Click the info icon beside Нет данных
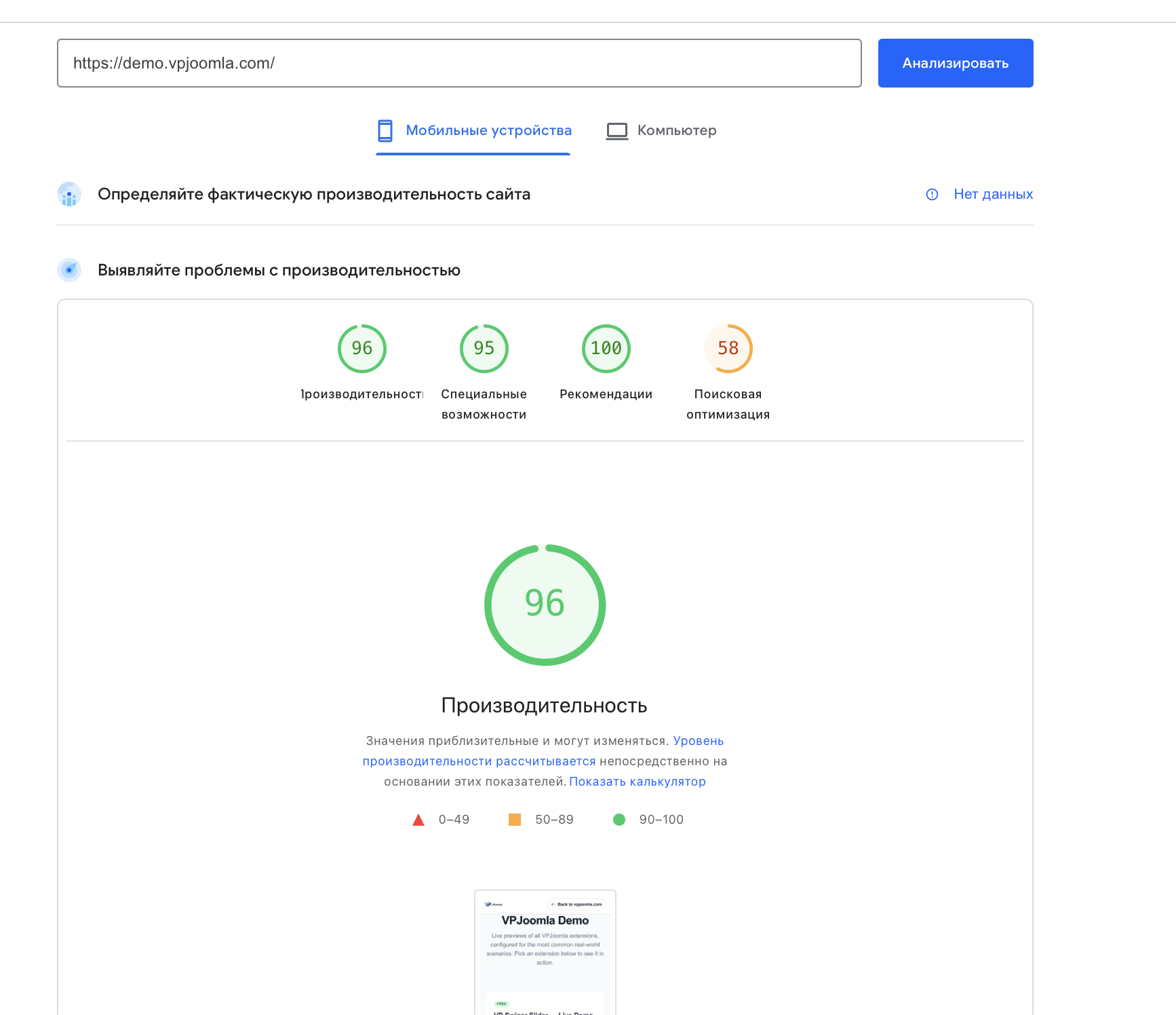 click(x=933, y=195)
